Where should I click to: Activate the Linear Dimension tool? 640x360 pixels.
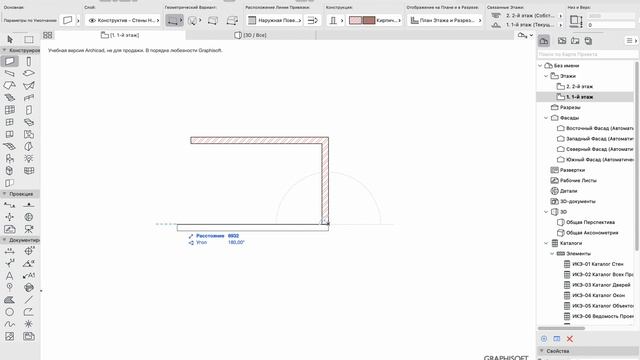tap(10, 251)
